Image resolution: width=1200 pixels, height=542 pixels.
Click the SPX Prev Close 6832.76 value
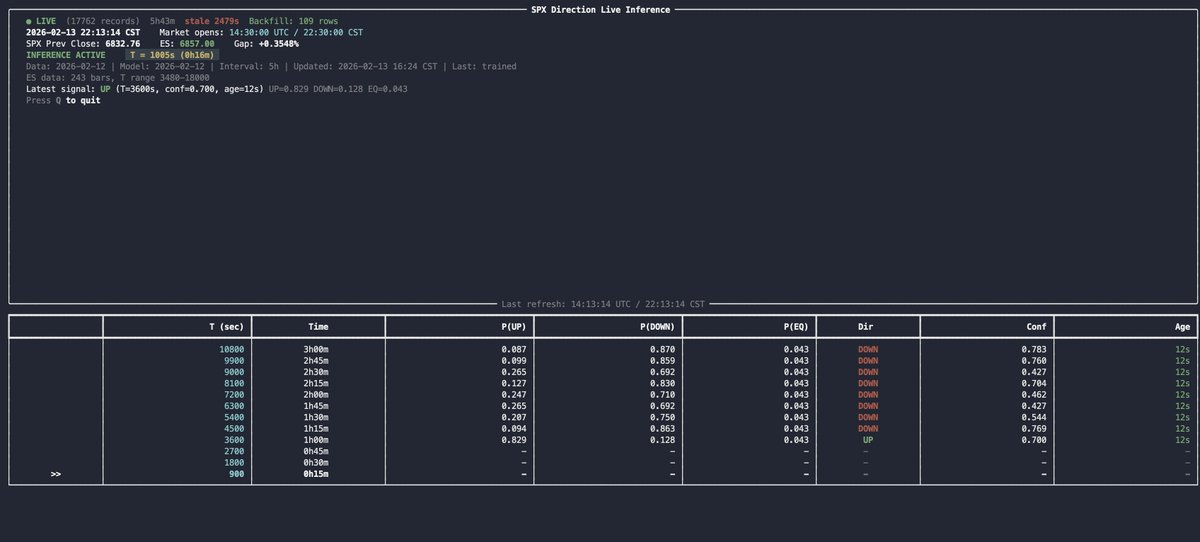[x=83, y=44]
